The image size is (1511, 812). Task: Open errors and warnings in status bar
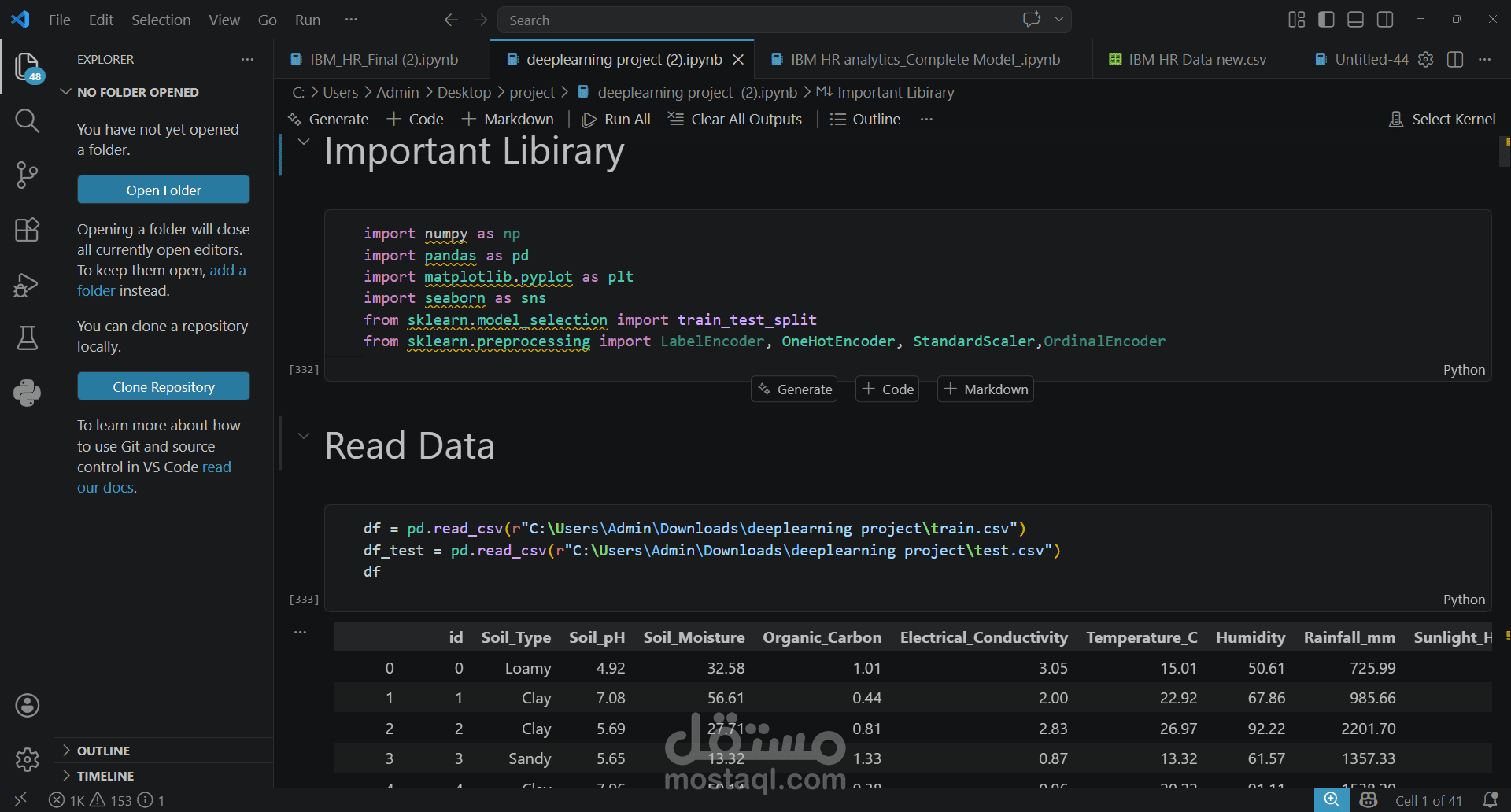click(x=107, y=800)
